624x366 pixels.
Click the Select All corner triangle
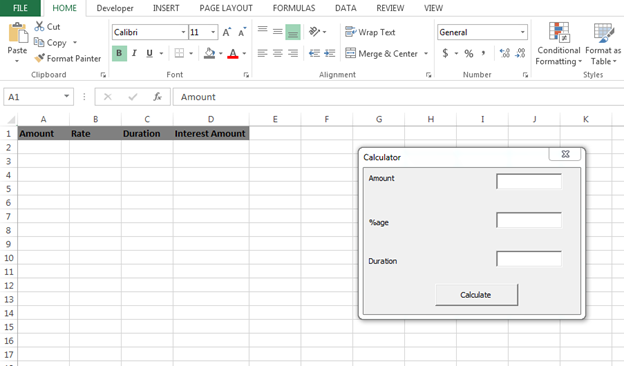point(11,119)
